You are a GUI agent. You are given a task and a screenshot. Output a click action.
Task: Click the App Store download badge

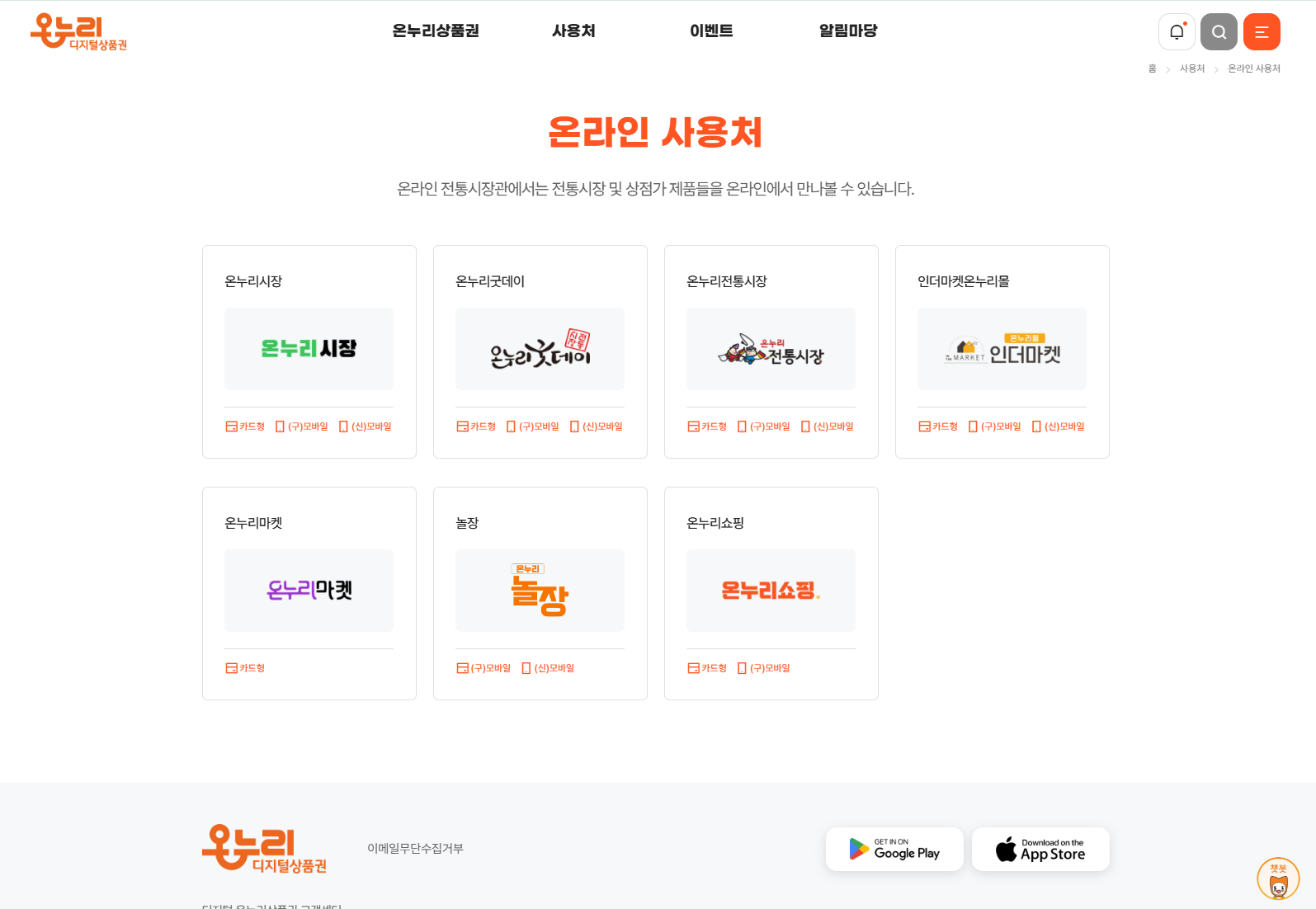(x=1040, y=849)
